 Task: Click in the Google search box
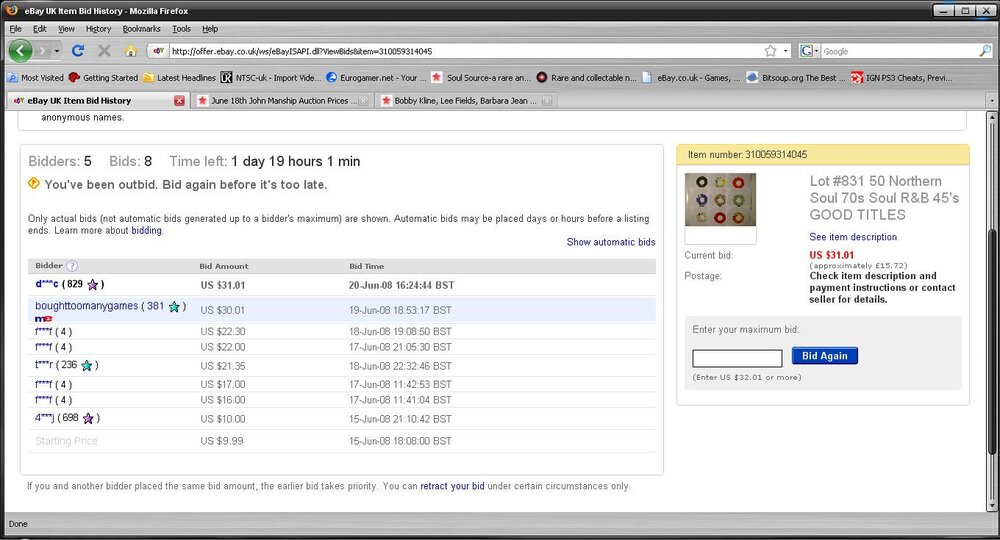tap(899, 51)
